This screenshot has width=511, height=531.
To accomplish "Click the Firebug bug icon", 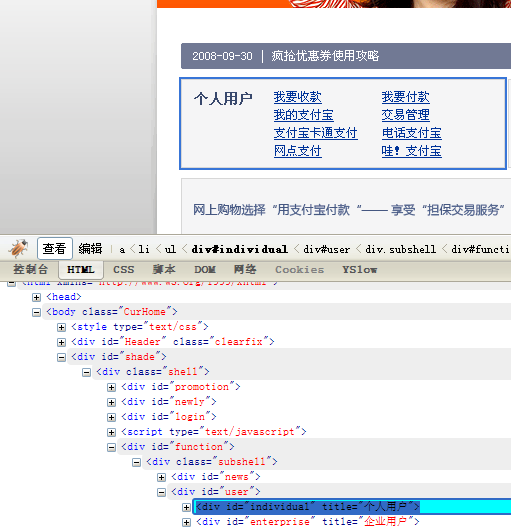I will [x=19, y=248].
